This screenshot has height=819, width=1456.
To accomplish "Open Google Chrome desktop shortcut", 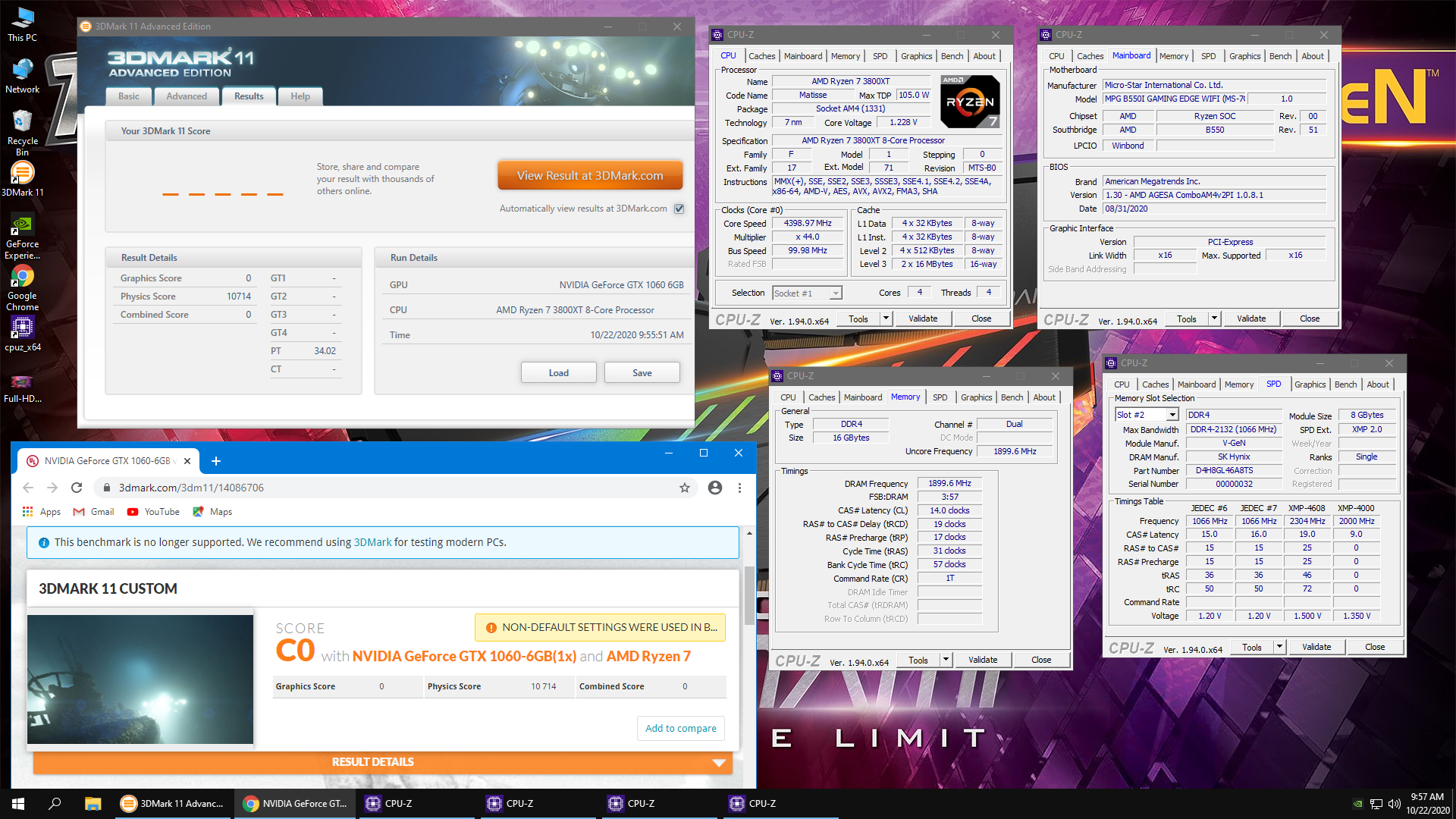I will pyautogui.click(x=22, y=289).
